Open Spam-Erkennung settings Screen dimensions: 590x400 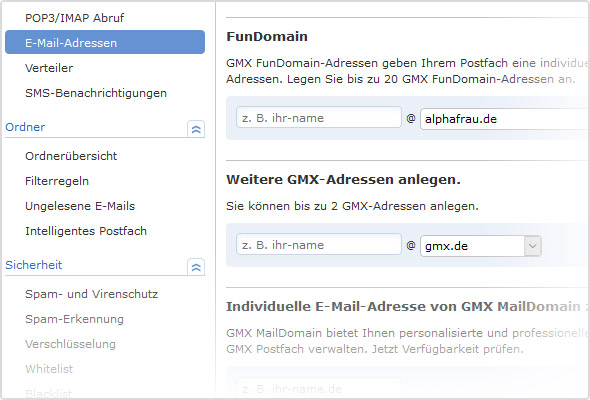tap(75, 319)
